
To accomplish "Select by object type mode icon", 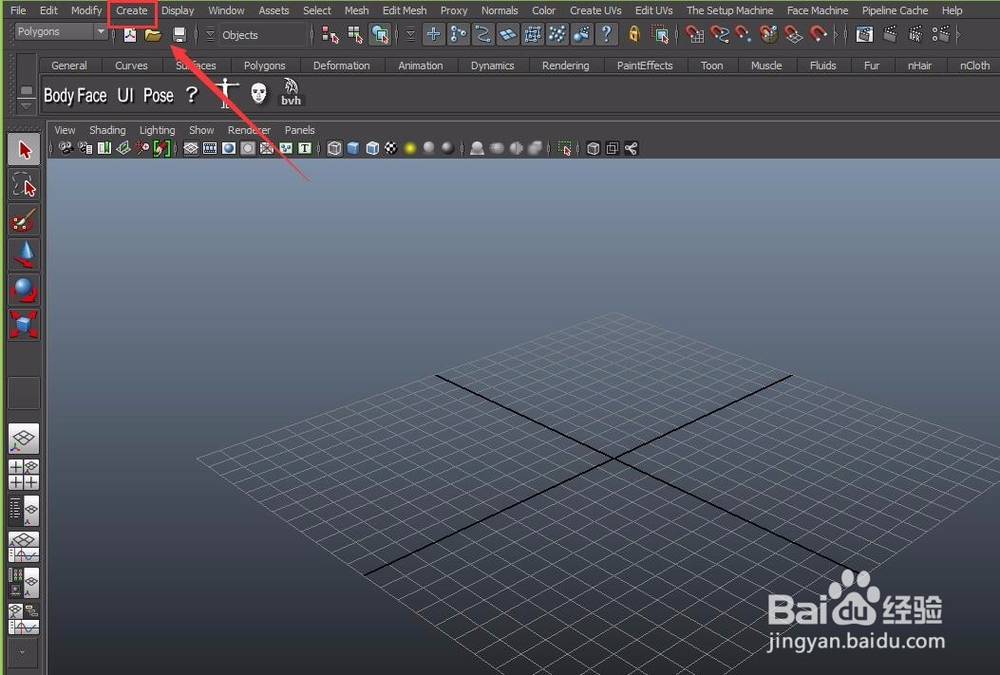I will pos(355,35).
